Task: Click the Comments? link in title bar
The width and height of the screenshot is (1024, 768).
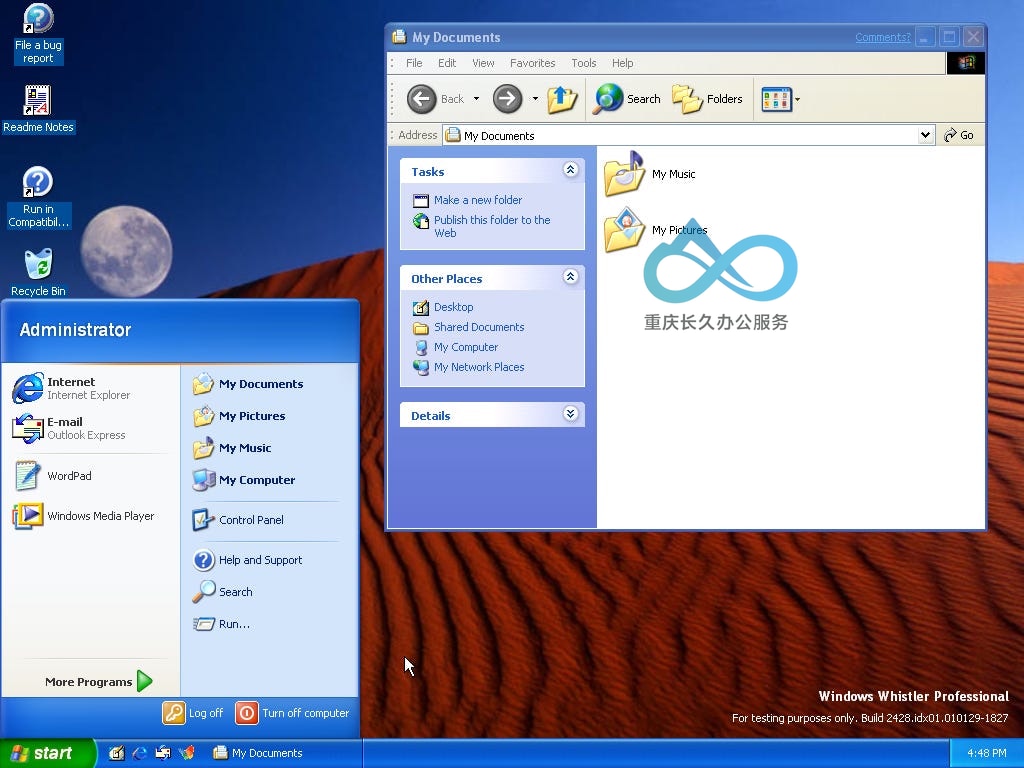Action: pyautogui.click(x=882, y=37)
